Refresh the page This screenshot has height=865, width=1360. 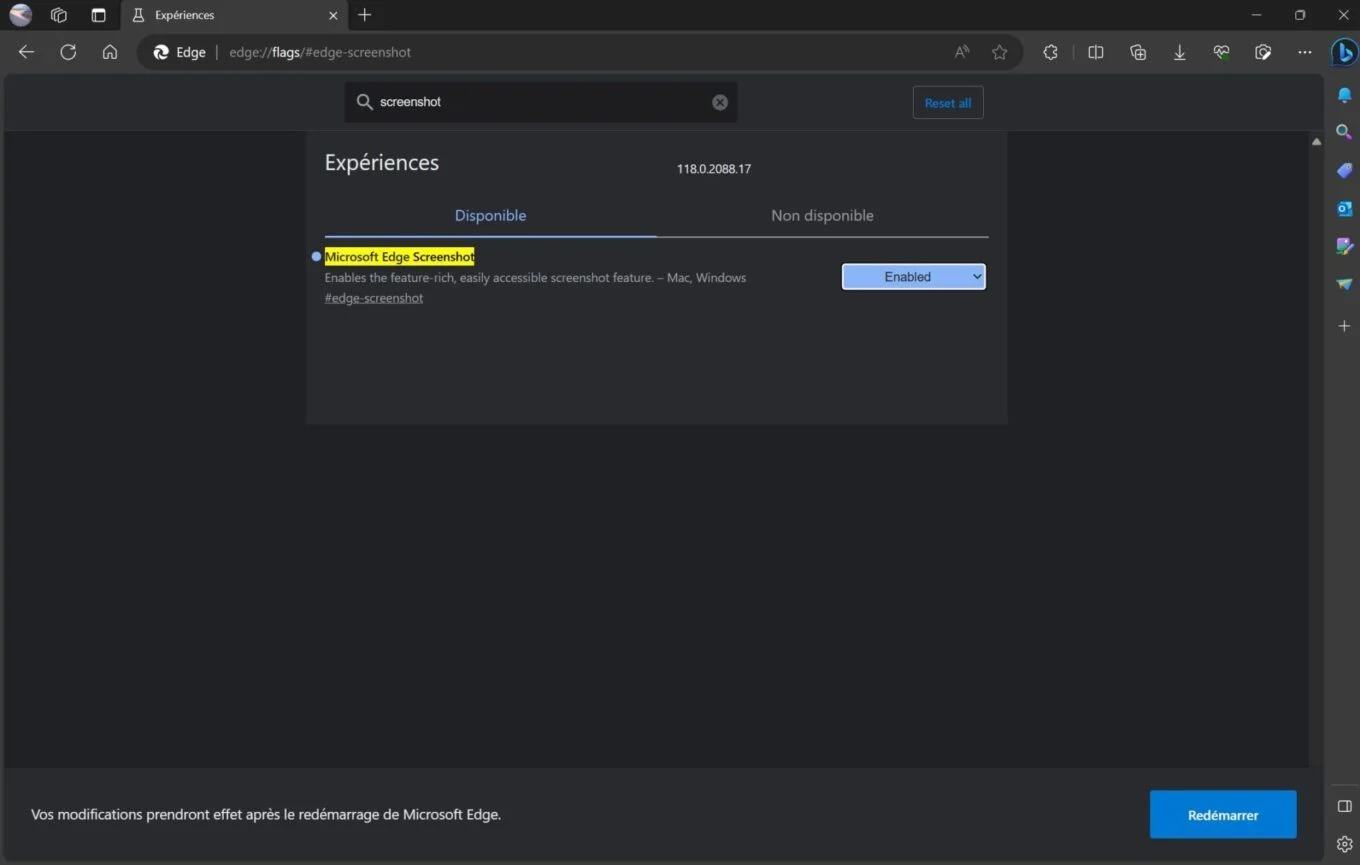[68, 52]
